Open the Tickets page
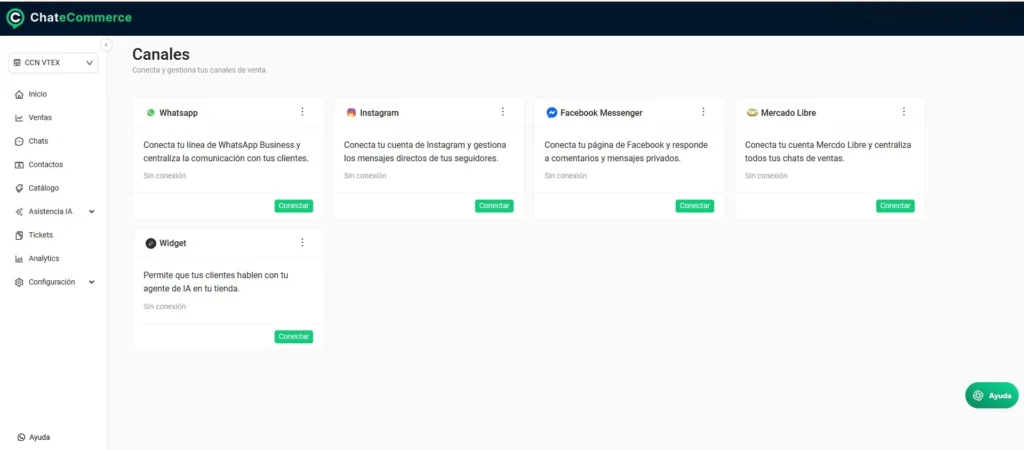This screenshot has width=1024, height=450. coord(41,235)
